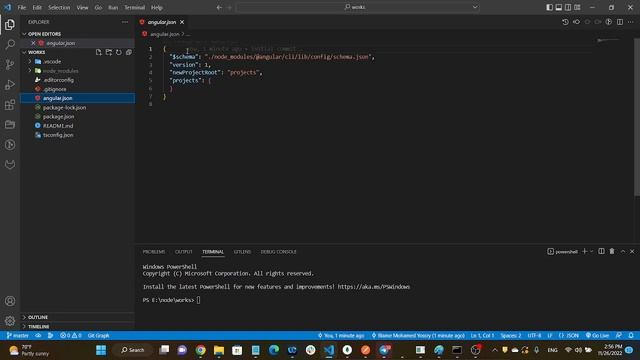Maximize the panel with chevron up
The height and width of the screenshot is (360, 640).
tap(623, 251)
